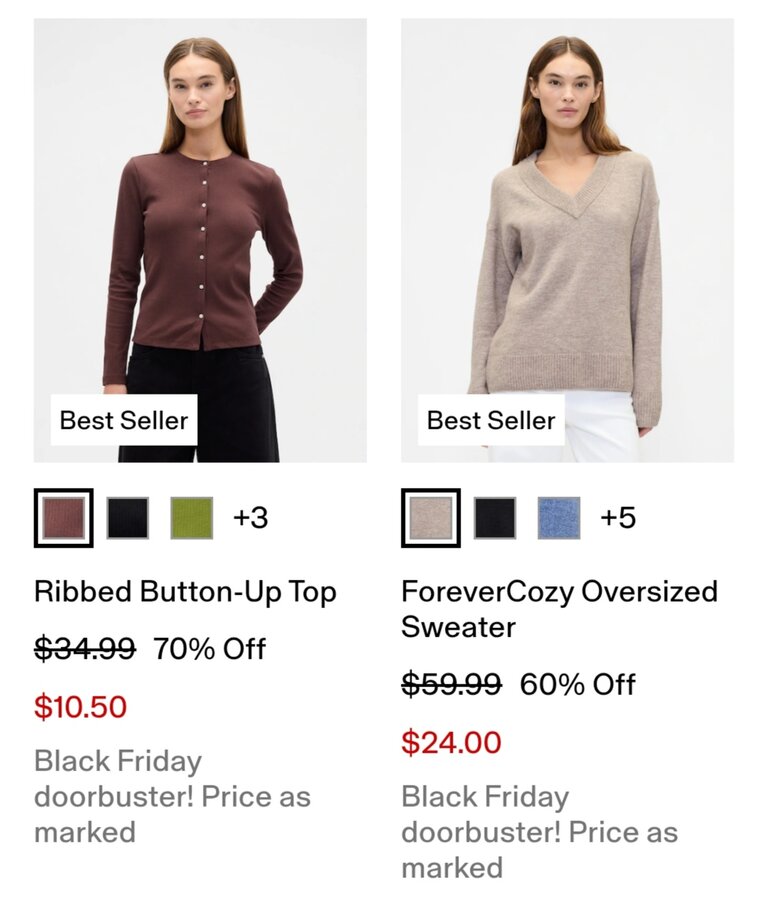Click the Best Seller badge on the button-up top
Viewport: 768px width, 900px height.
coord(124,420)
